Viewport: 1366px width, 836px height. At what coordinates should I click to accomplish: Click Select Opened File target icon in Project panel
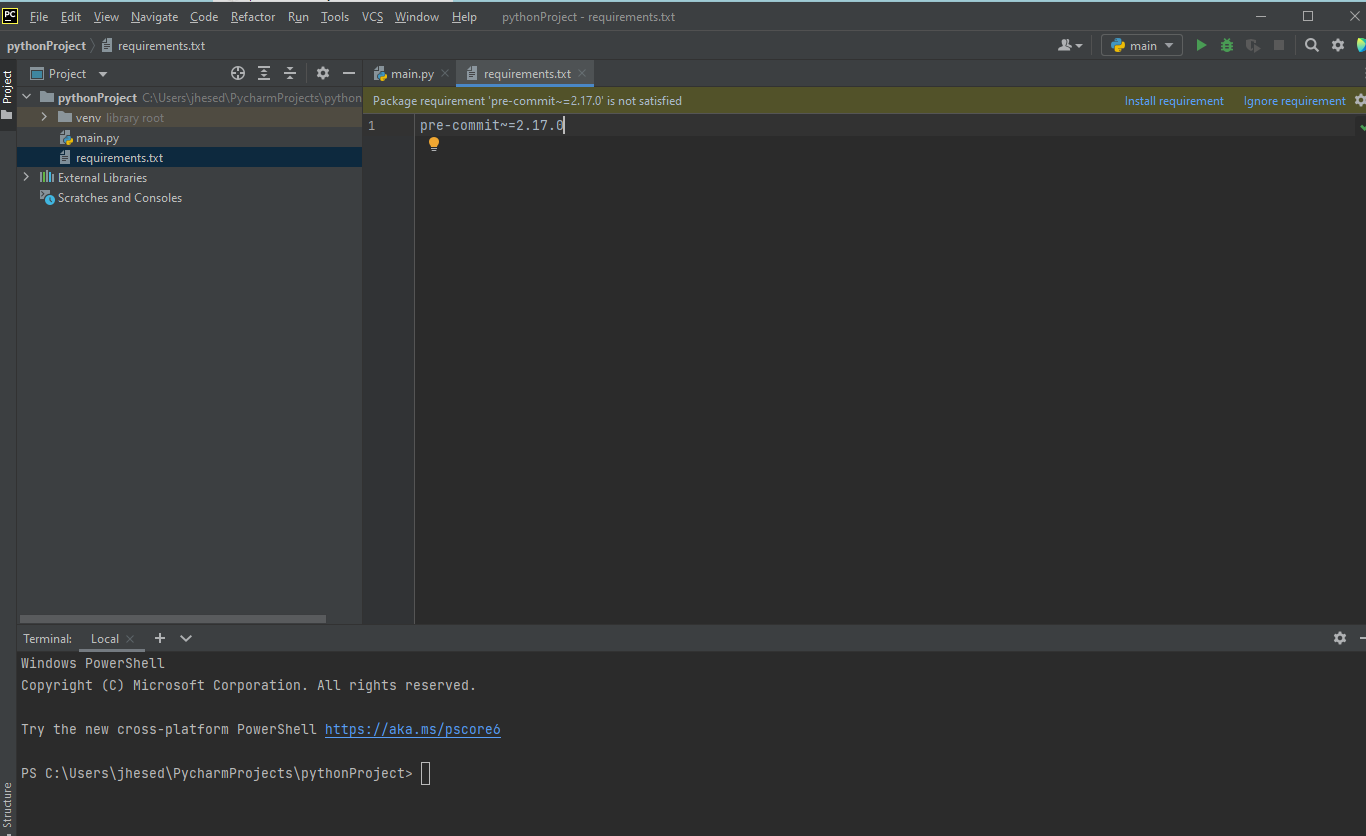[x=237, y=72]
